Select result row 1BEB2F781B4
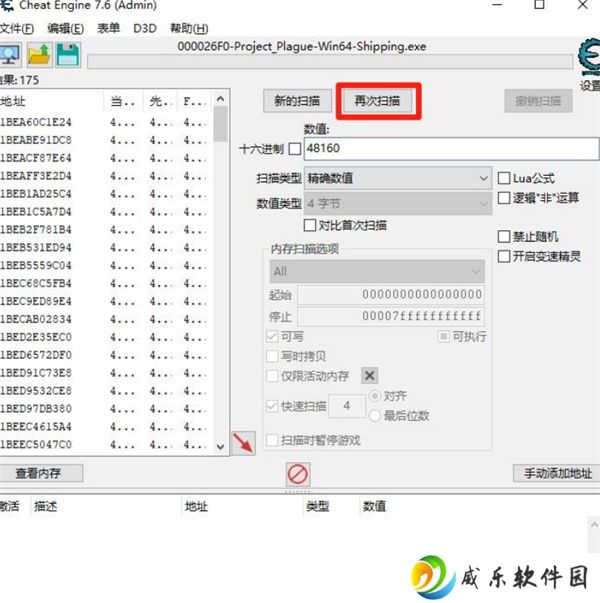Image resolution: width=600 pixels, height=603 pixels. tap(106, 230)
